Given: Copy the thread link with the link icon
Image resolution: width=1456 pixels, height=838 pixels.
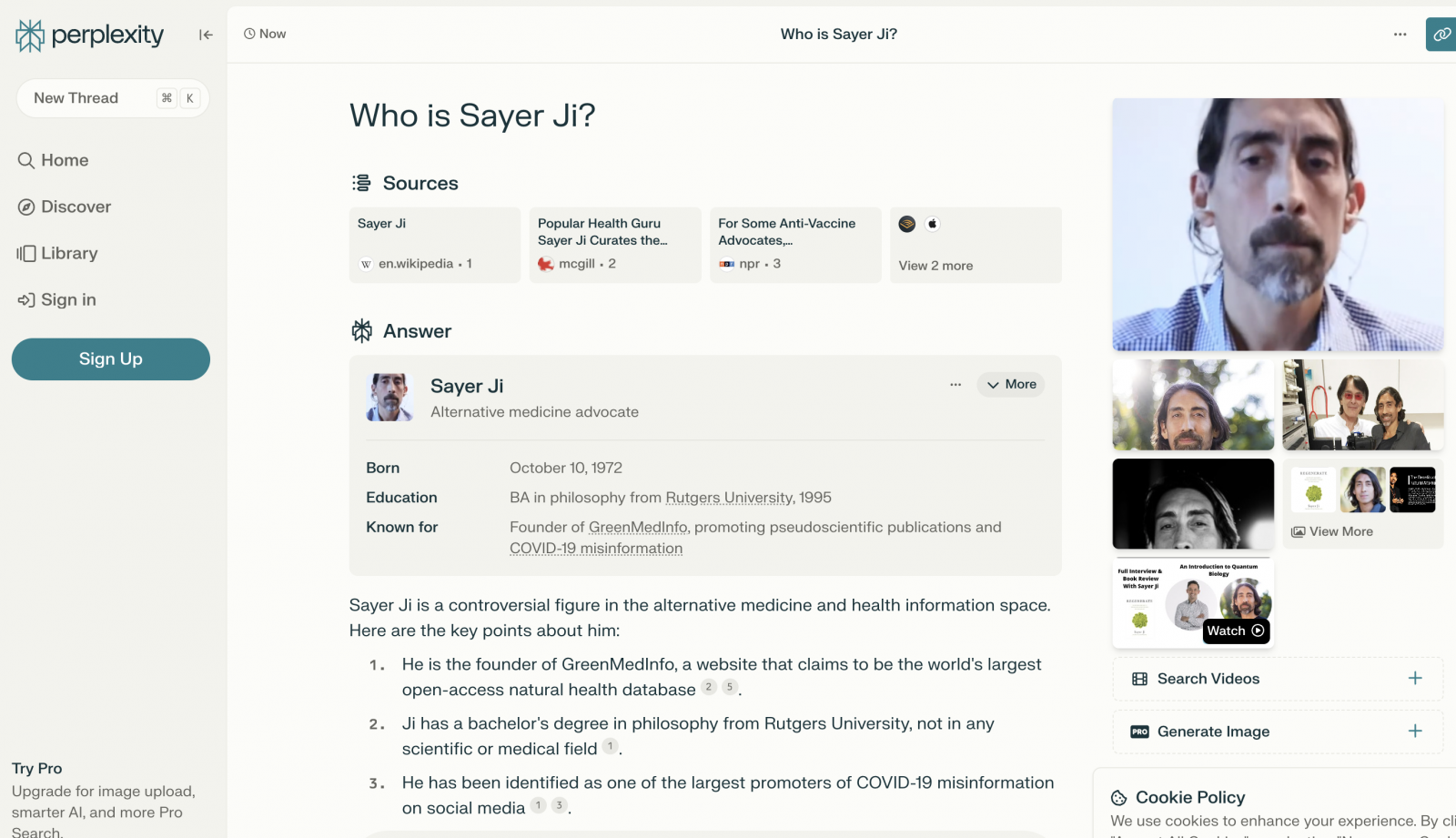Looking at the screenshot, I should tap(1441, 35).
